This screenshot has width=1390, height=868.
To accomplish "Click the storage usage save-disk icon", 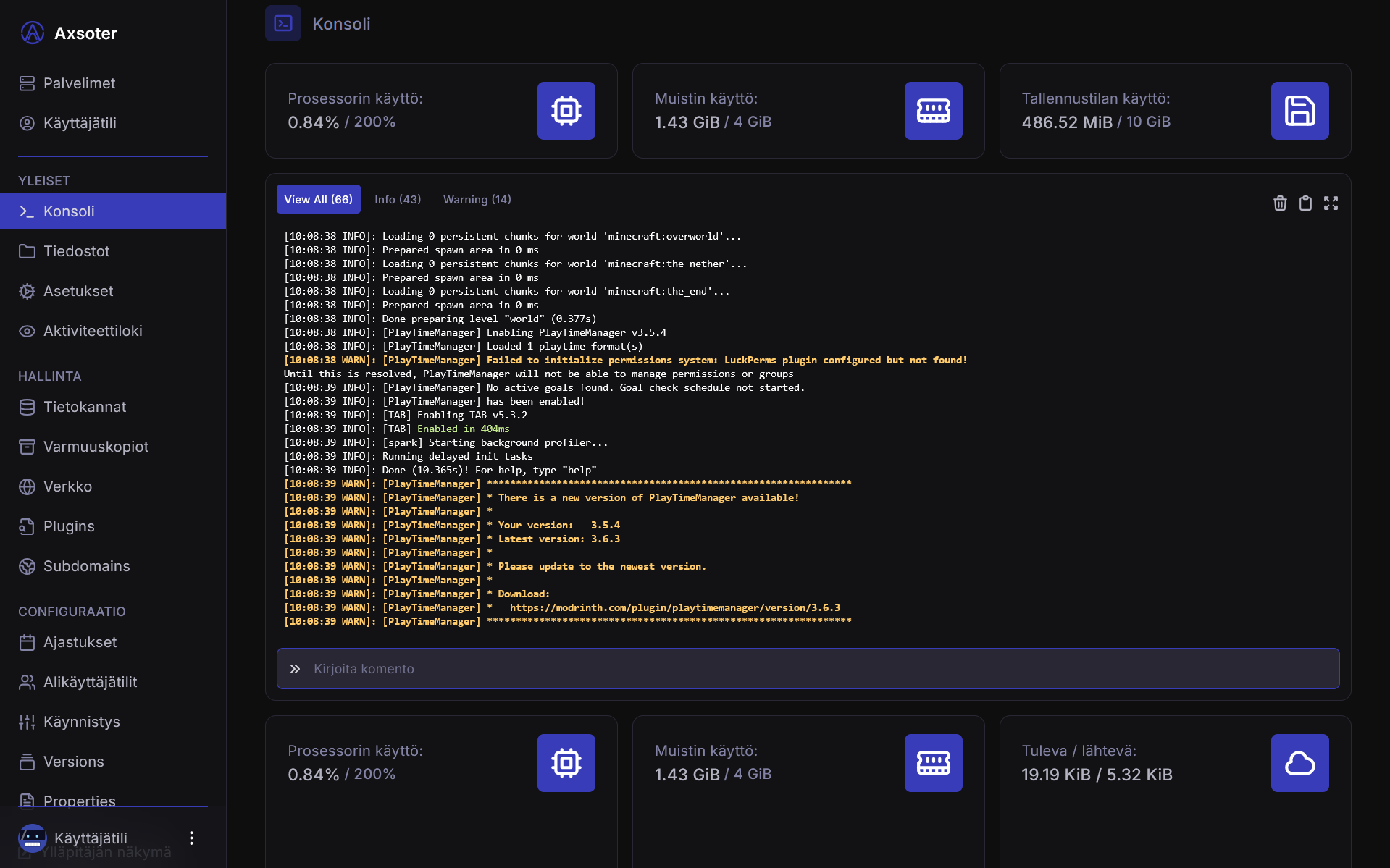I will click(1299, 111).
